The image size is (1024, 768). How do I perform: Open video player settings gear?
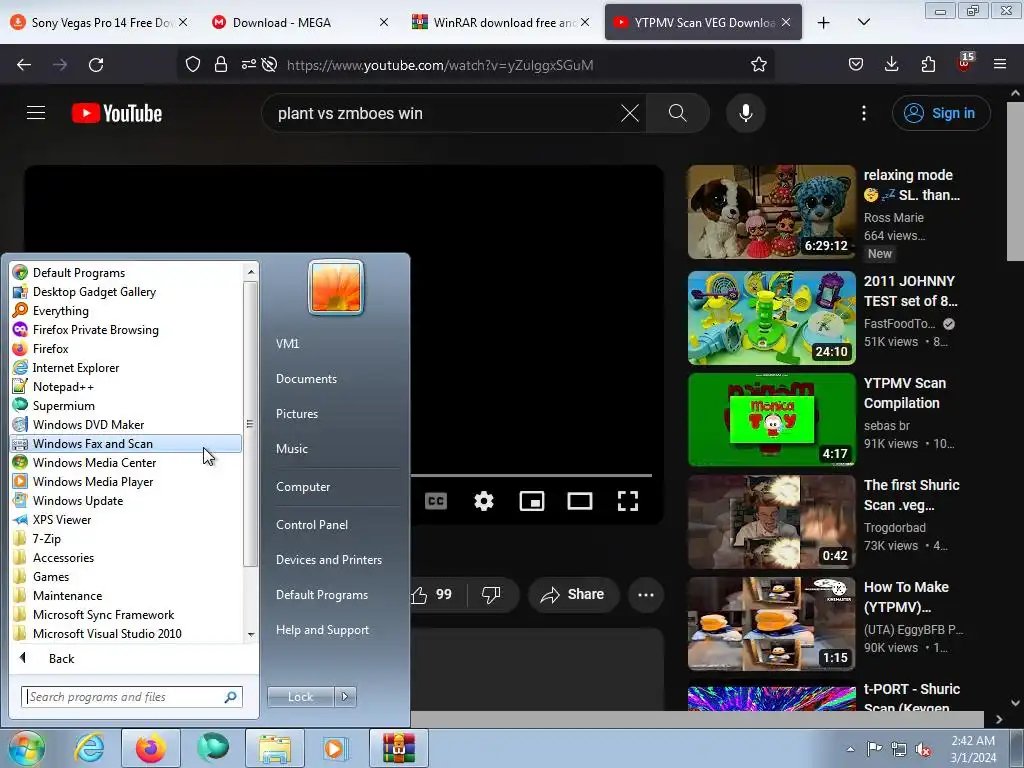click(x=484, y=501)
